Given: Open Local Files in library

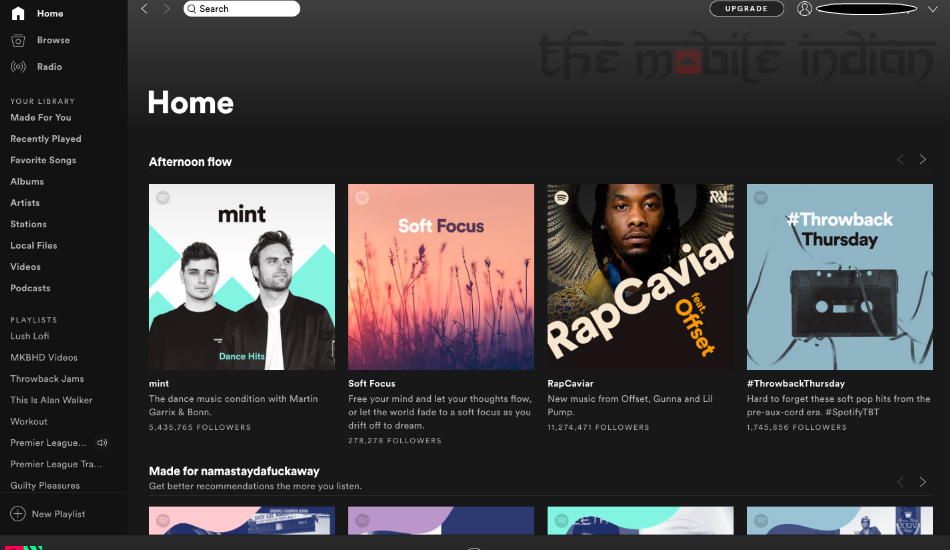Looking at the screenshot, I should point(33,245).
